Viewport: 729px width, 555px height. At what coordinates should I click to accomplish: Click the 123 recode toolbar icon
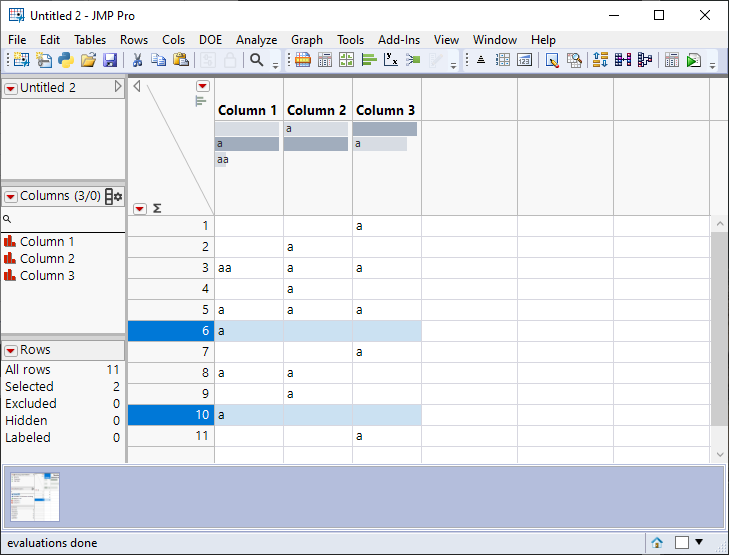524,60
